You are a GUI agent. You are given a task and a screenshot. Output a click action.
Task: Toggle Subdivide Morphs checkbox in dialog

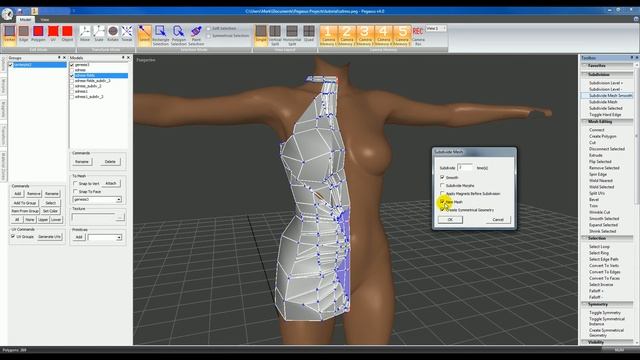(442, 185)
